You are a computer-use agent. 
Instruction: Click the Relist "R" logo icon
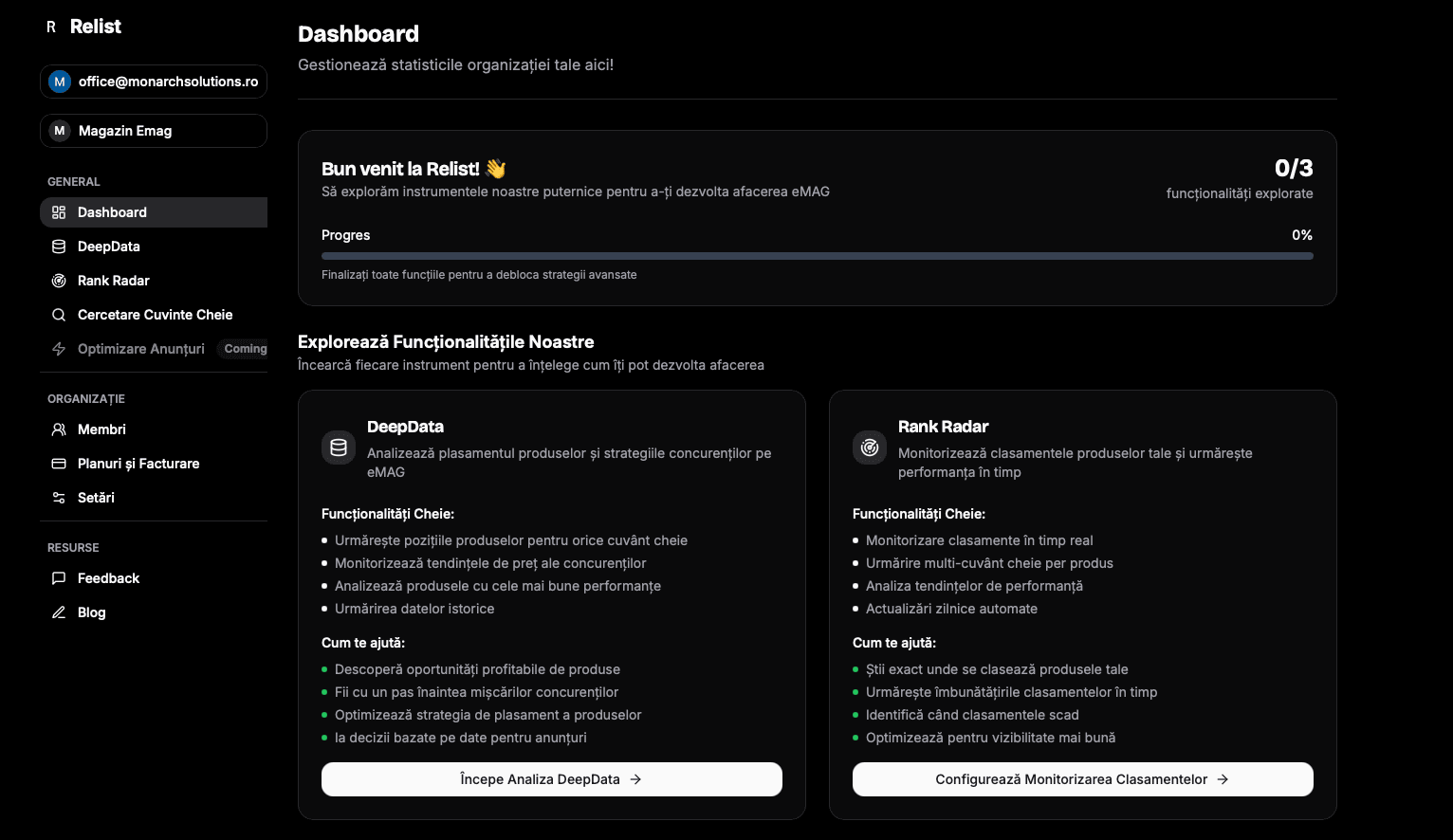pos(51,27)
